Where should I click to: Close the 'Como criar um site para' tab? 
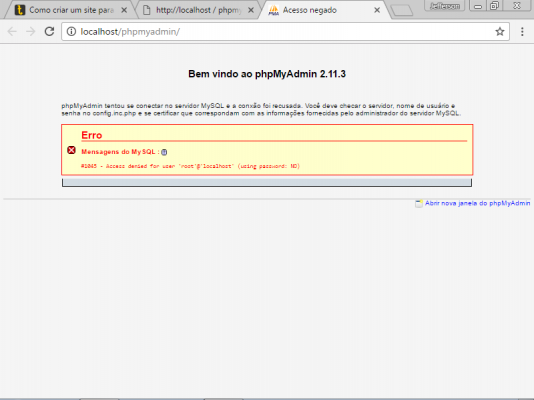[x=124, y=10]
